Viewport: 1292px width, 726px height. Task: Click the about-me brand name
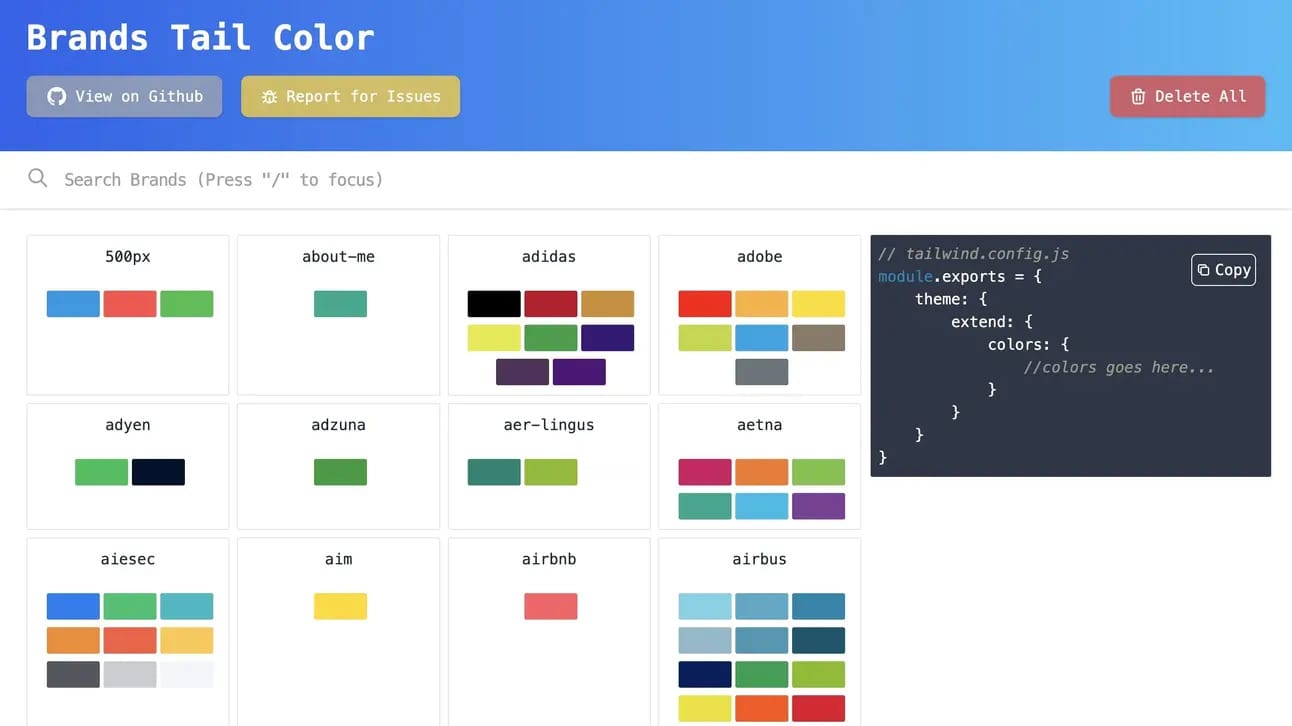[338, 257]
